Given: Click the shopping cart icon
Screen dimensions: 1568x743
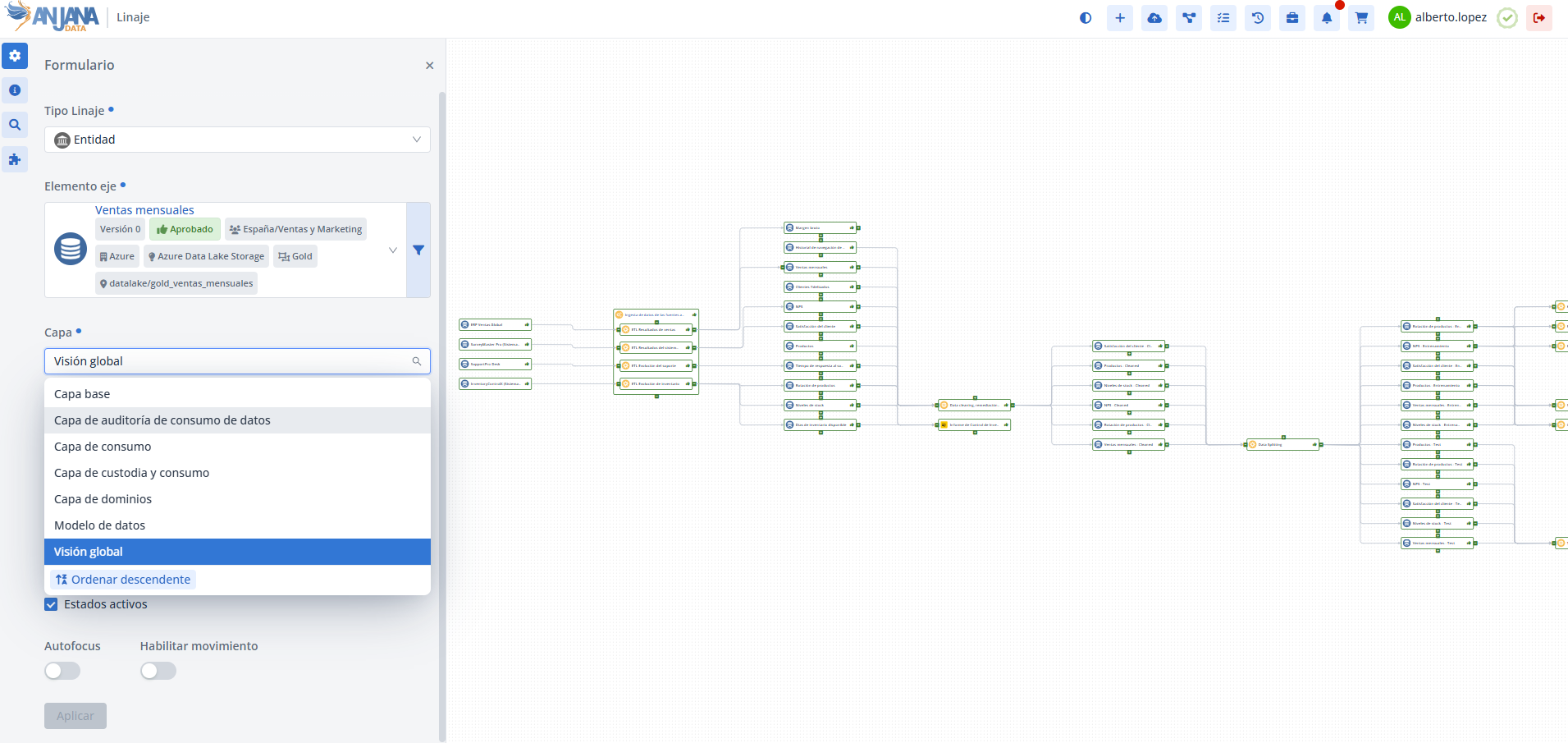Looking at the screenshot, I should coord(1361,18).
